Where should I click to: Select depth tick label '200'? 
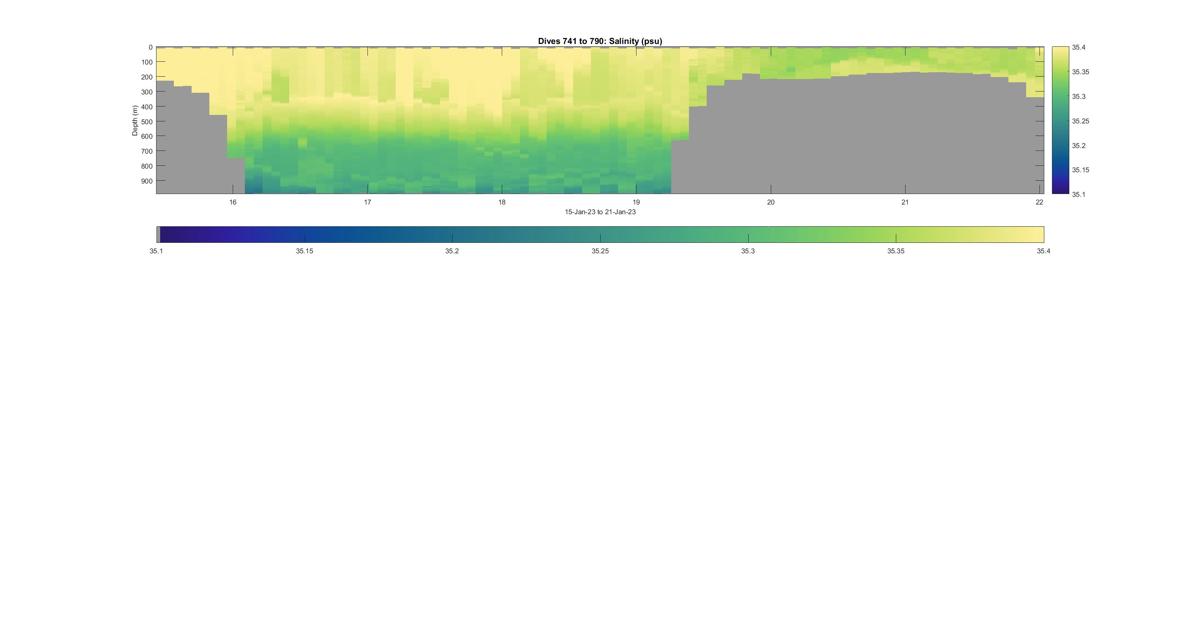(146, 77)
